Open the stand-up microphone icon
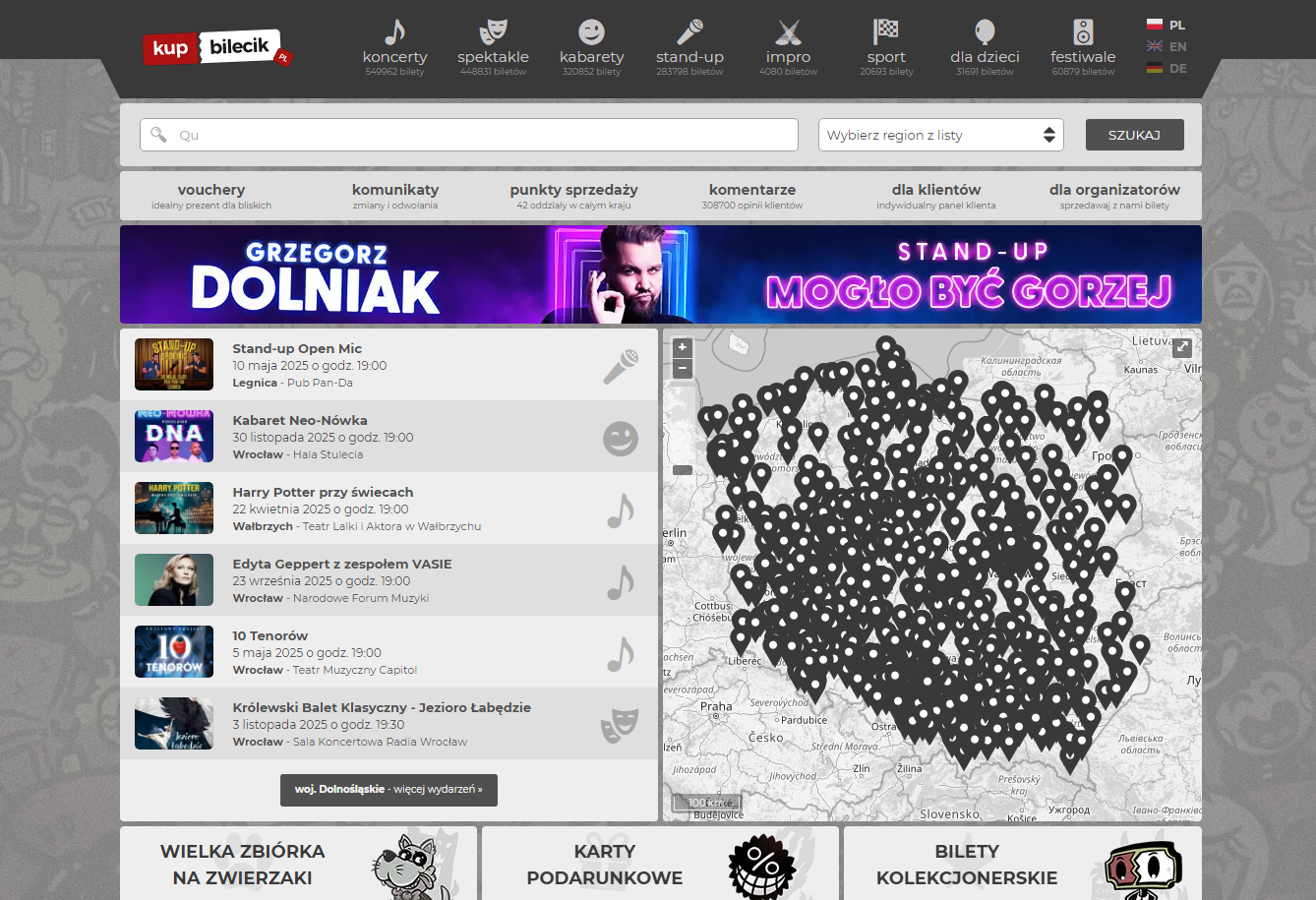This screenshot has width=1316, height=900. pos(689,31)
